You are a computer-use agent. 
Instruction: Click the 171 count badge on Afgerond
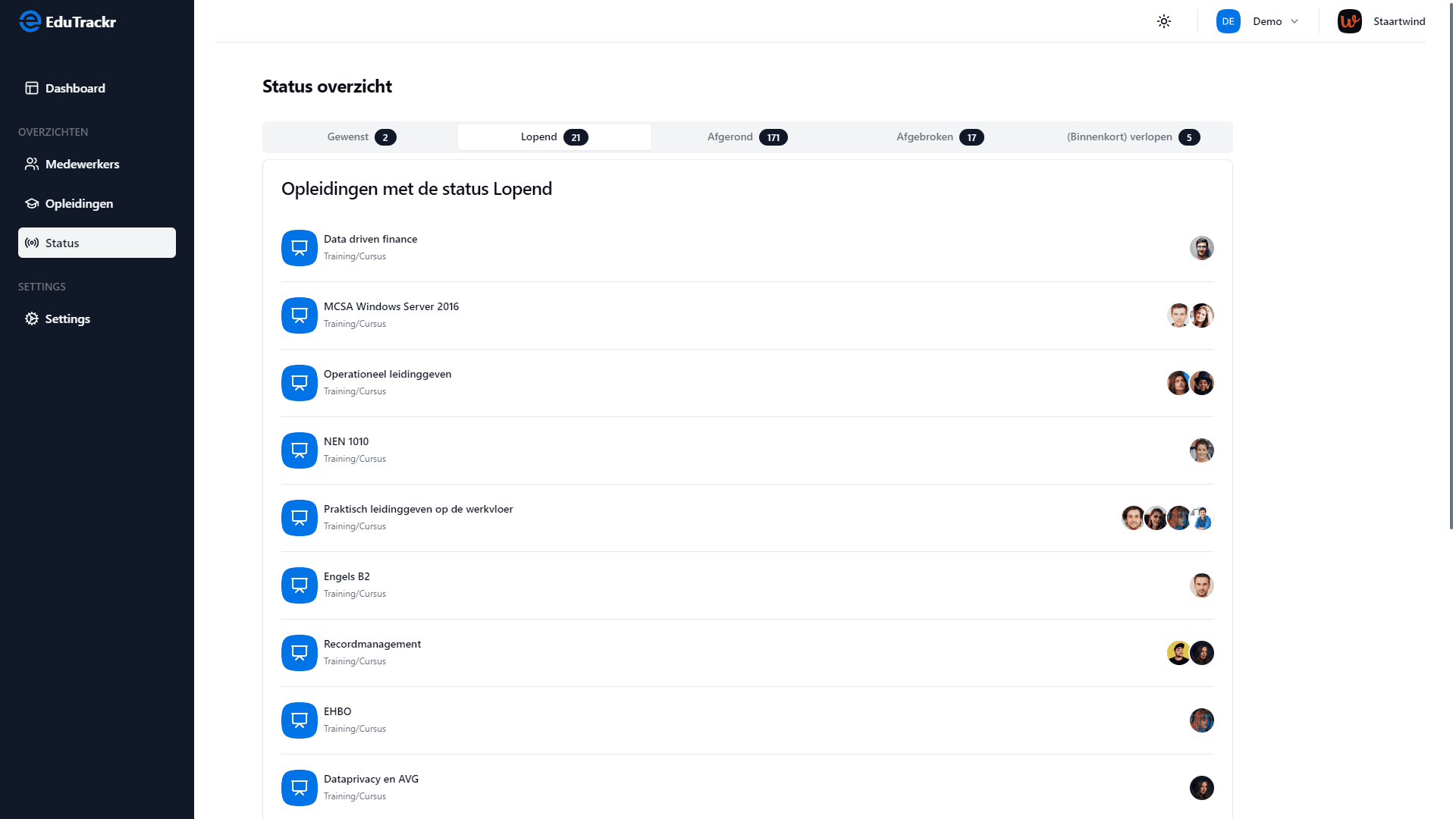click(x=774, y=137)
